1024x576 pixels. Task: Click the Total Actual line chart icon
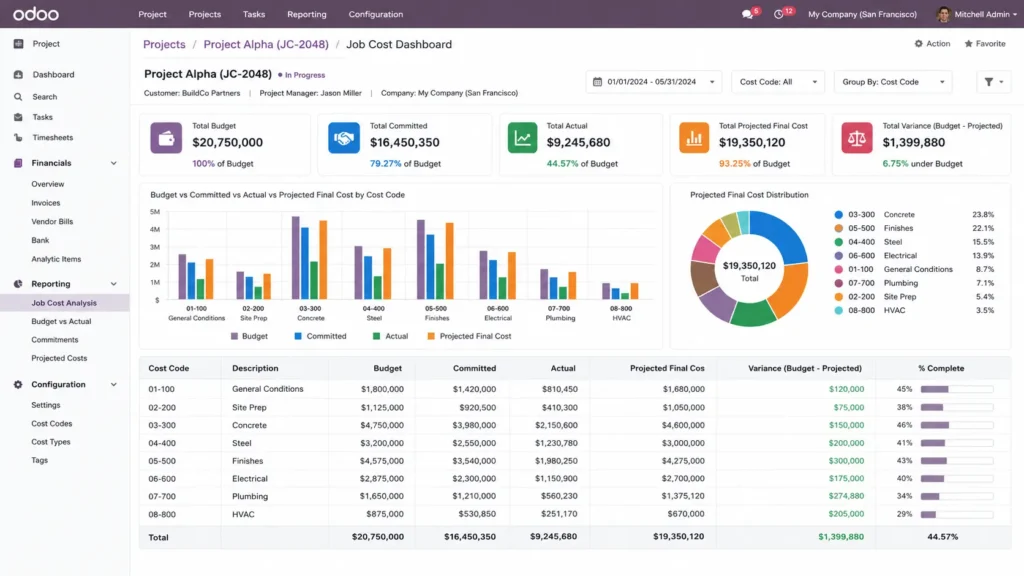(522, 138)
